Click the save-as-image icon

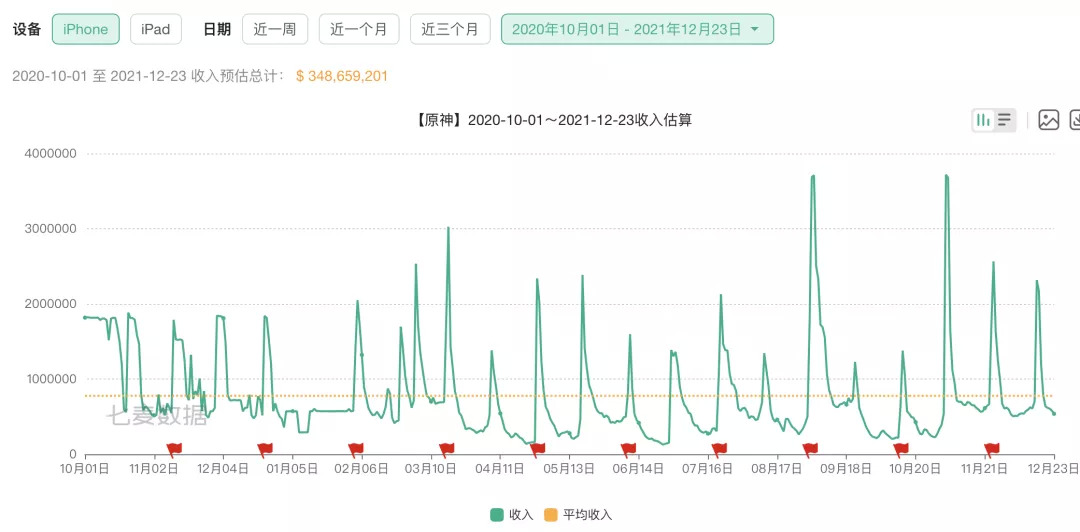click(x=1048, y=120)
